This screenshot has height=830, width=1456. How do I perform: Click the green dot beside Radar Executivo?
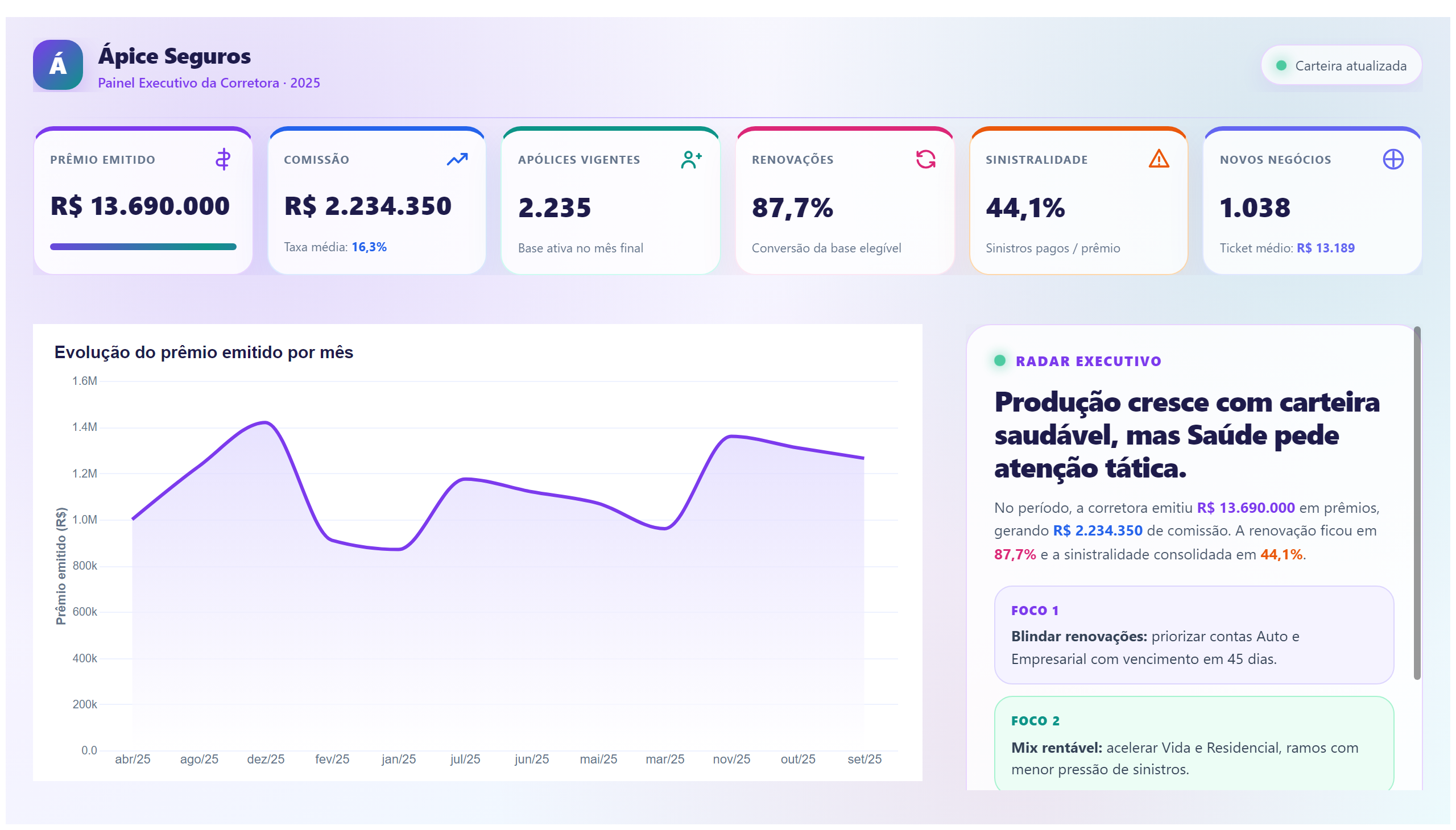coord(999,361)
